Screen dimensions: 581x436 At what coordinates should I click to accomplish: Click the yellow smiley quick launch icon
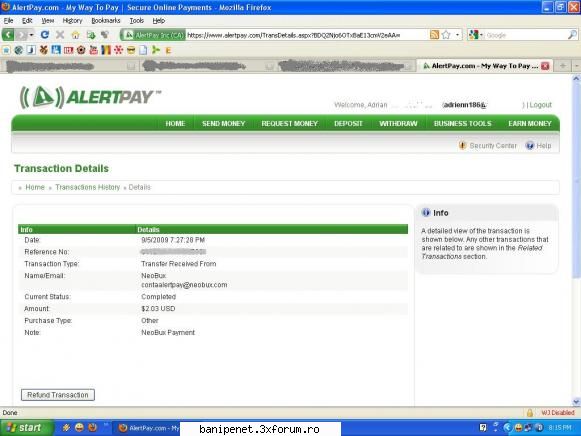[79, 427]
